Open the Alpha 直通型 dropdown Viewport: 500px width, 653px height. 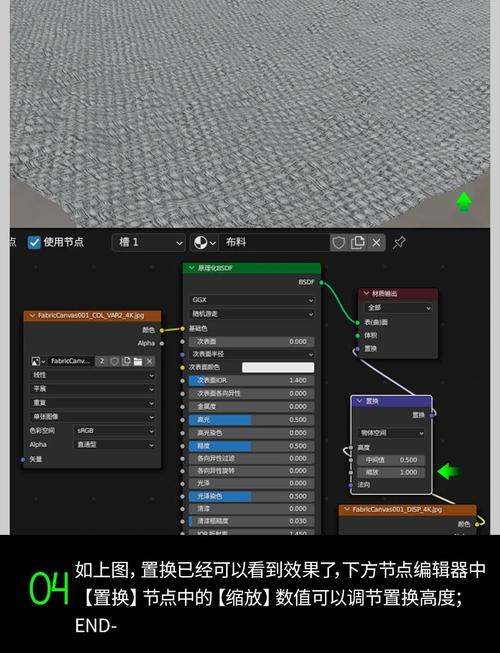(x=115, y=445)
